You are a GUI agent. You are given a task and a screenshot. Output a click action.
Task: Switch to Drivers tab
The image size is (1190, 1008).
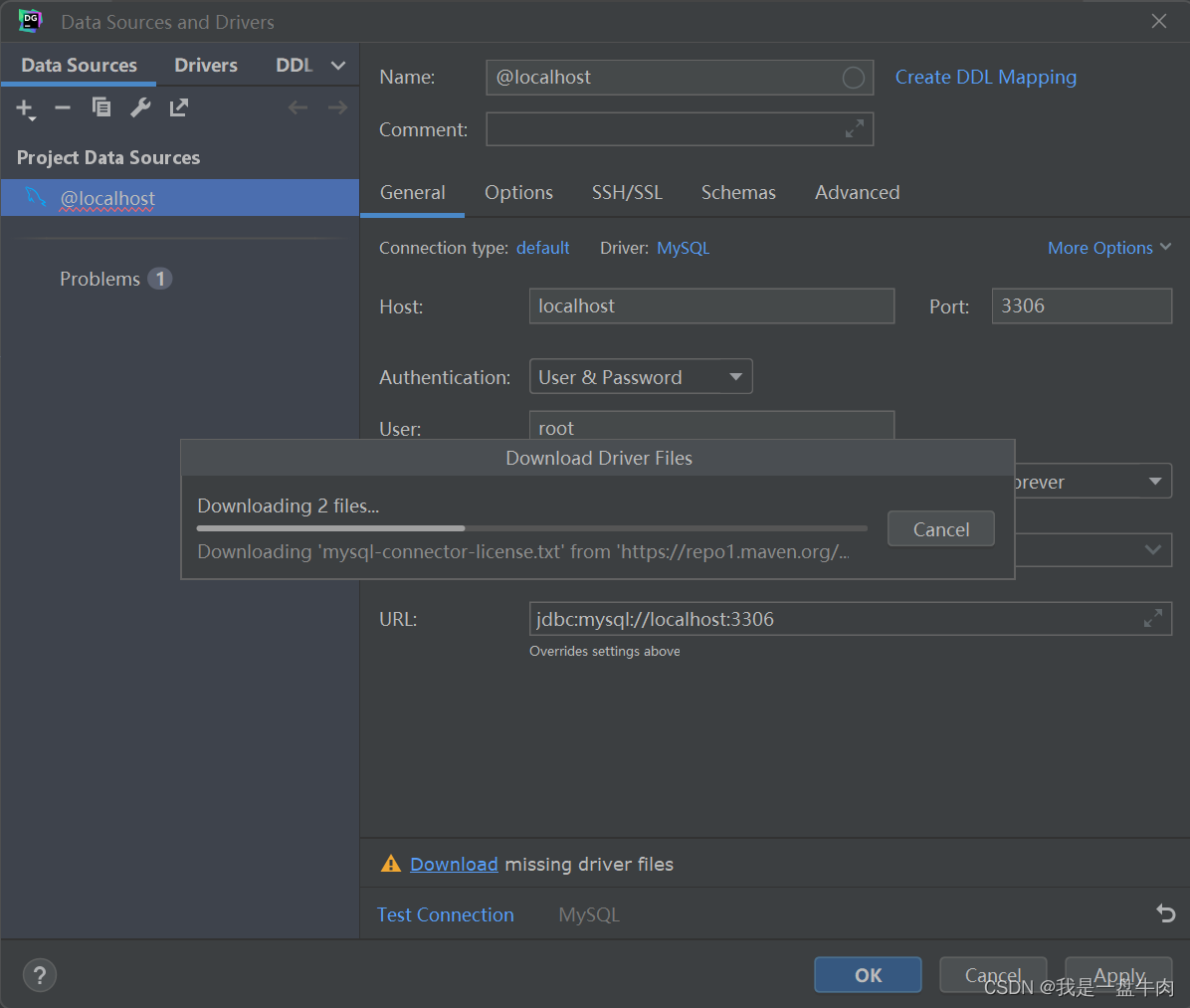point(206,66)
